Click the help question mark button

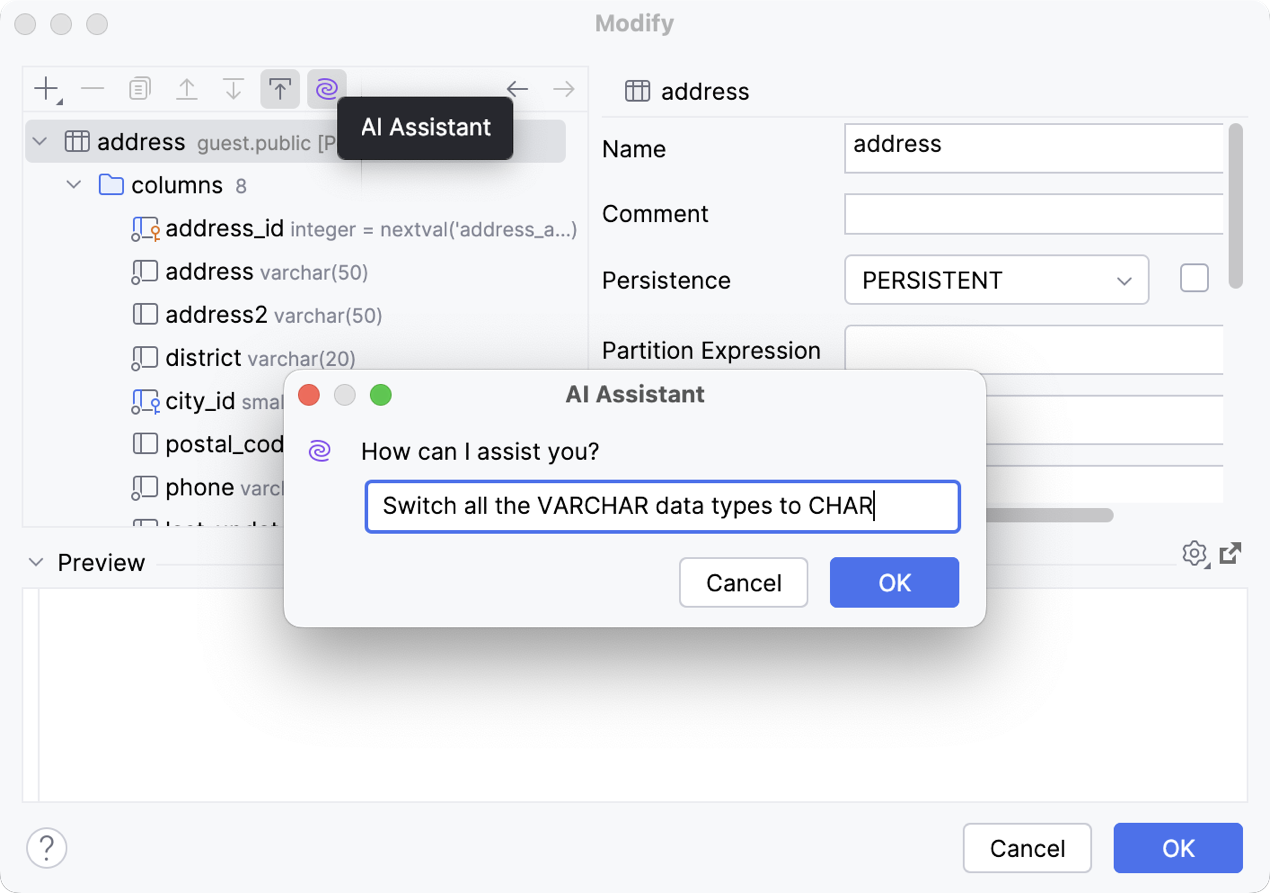[x=47, y=848]
